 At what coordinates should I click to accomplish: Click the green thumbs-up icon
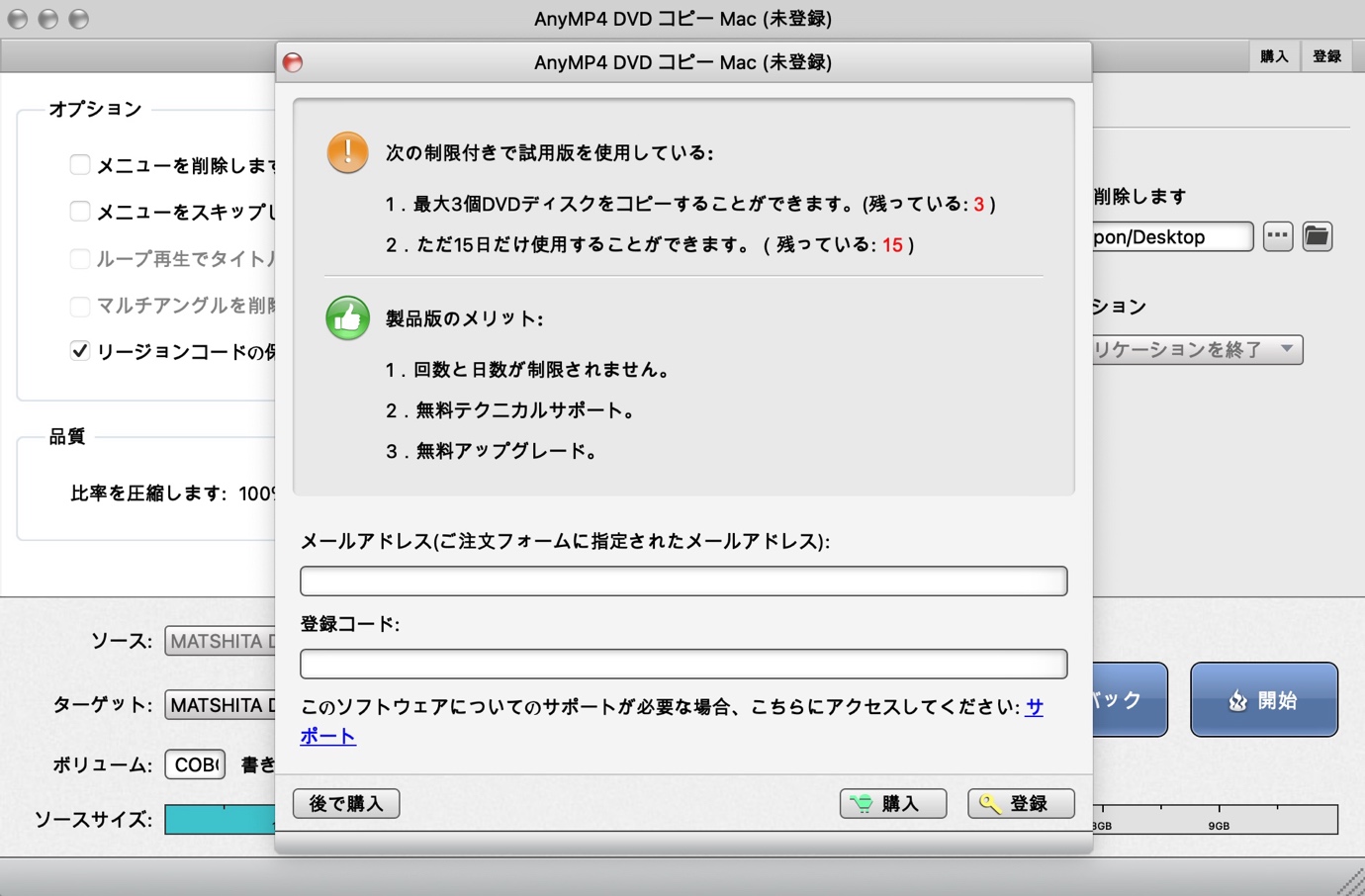[x=347, y=318]
